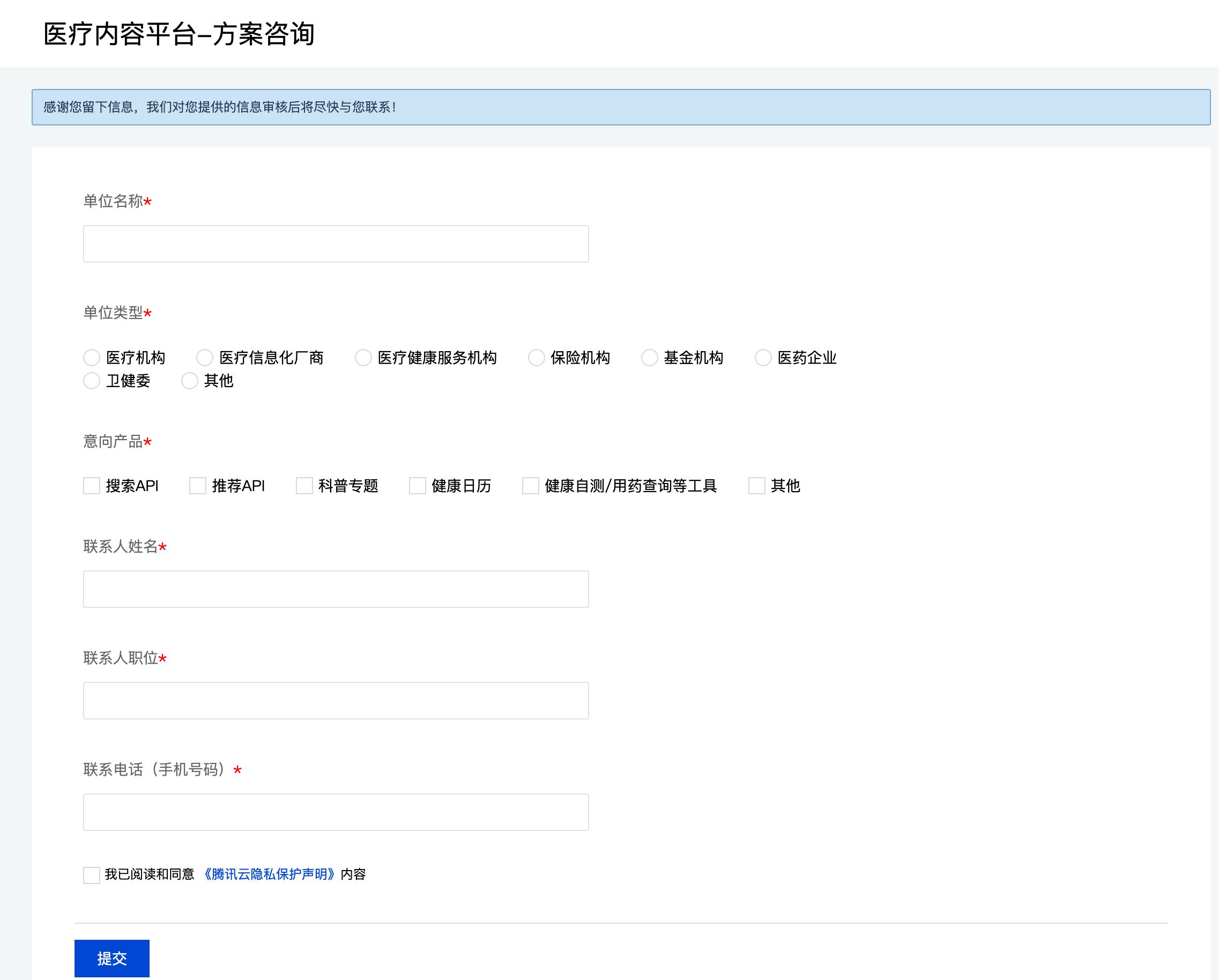The width and height of the screenshot is (1219, 980).
Task: Check the 搜索API checkbox
Action: [92, 486]
